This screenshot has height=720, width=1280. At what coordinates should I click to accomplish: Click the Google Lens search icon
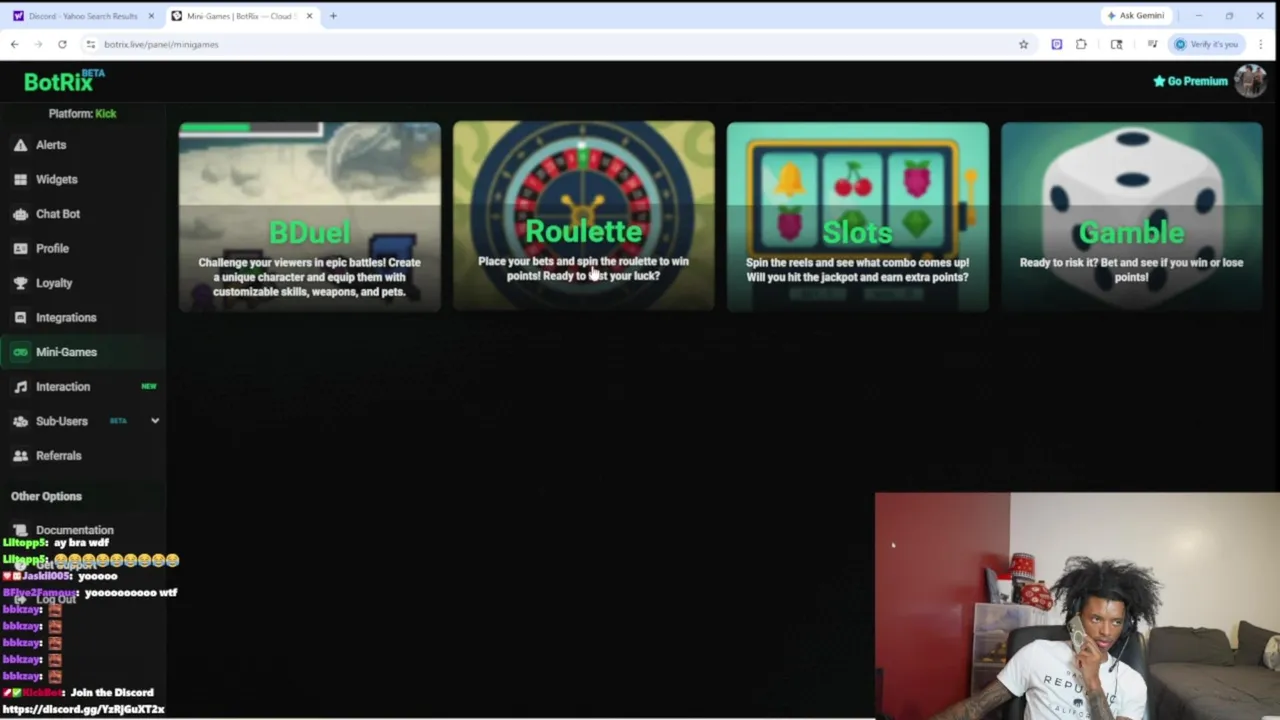tap(1116, 44)
